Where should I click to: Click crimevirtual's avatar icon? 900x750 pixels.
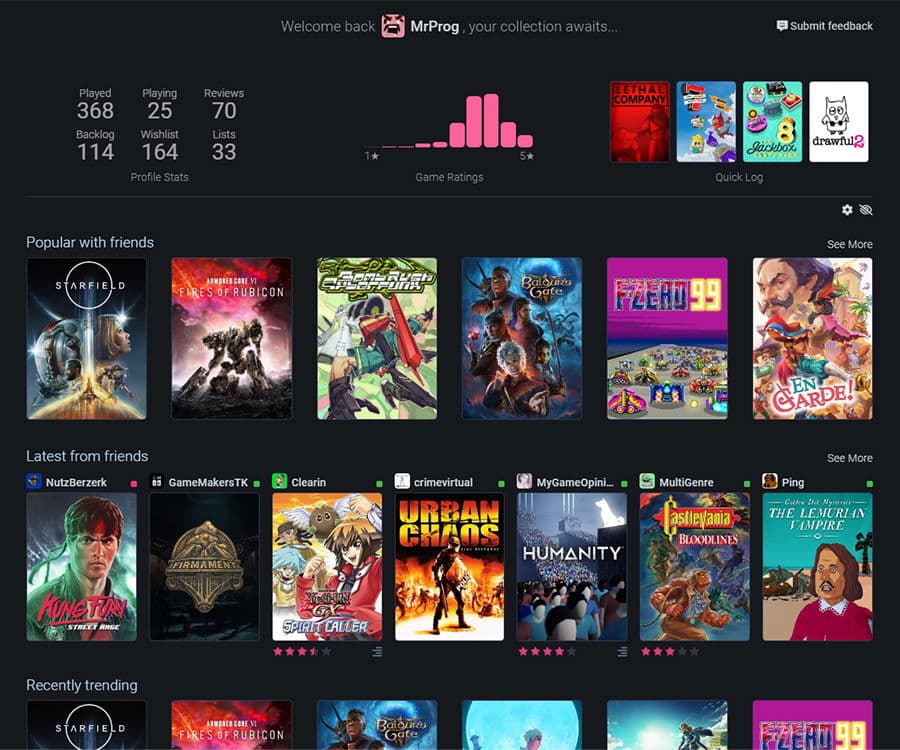click(x=402, y=481)
